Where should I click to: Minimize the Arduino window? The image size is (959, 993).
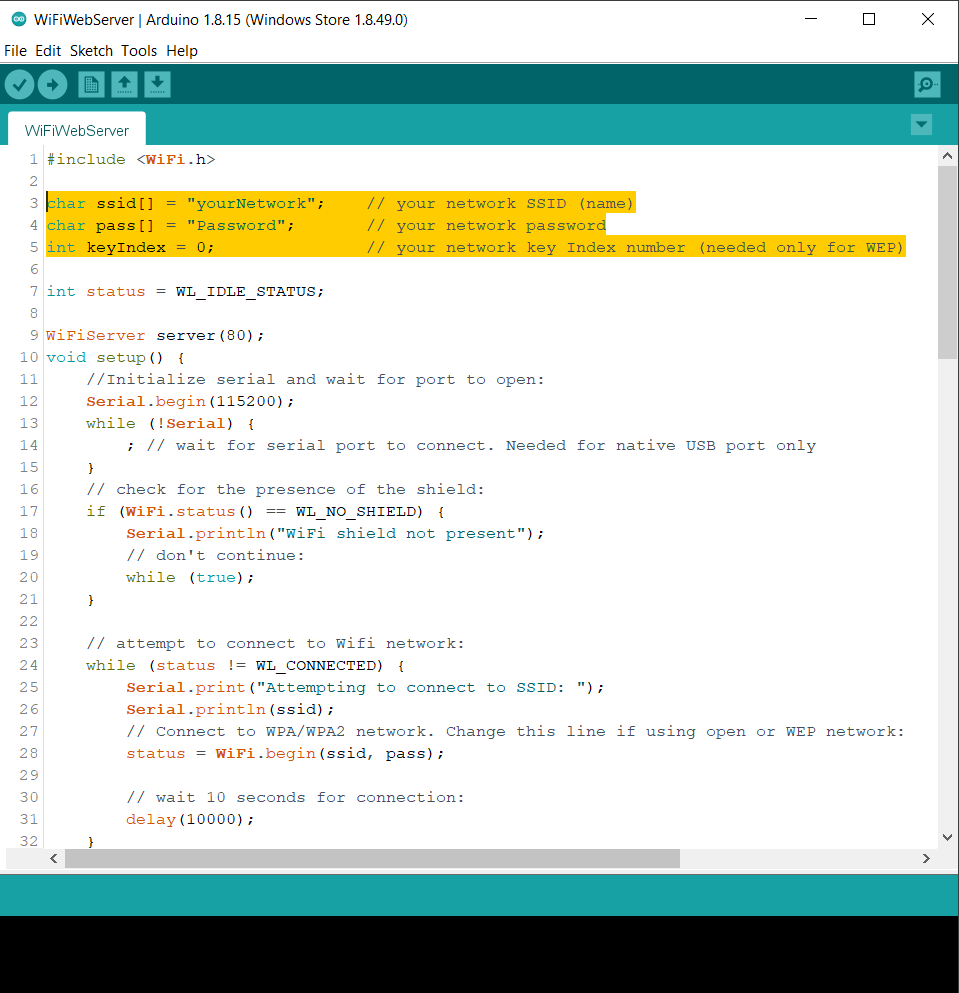(811, 19)
